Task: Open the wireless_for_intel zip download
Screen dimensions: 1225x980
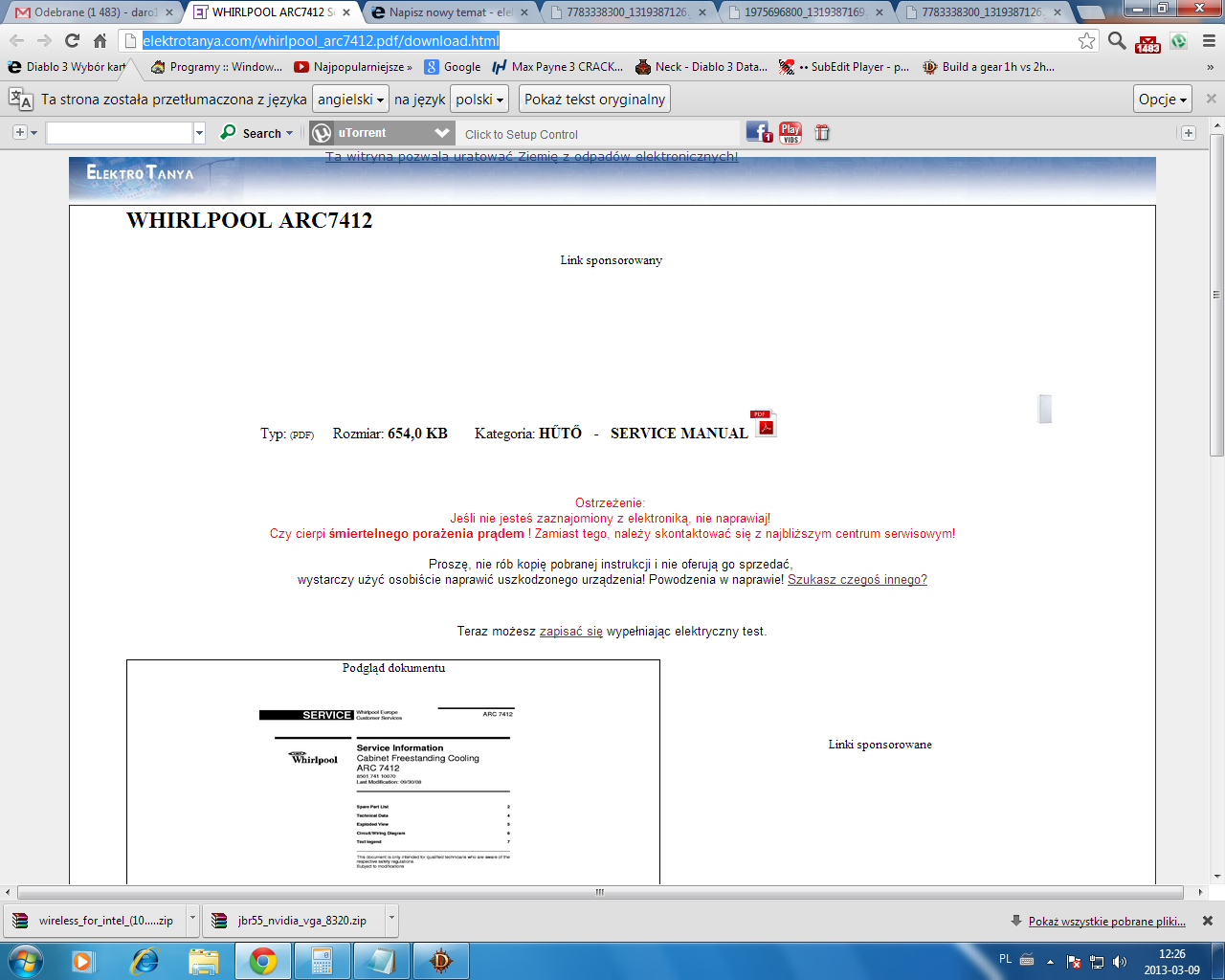Action: 95,921
